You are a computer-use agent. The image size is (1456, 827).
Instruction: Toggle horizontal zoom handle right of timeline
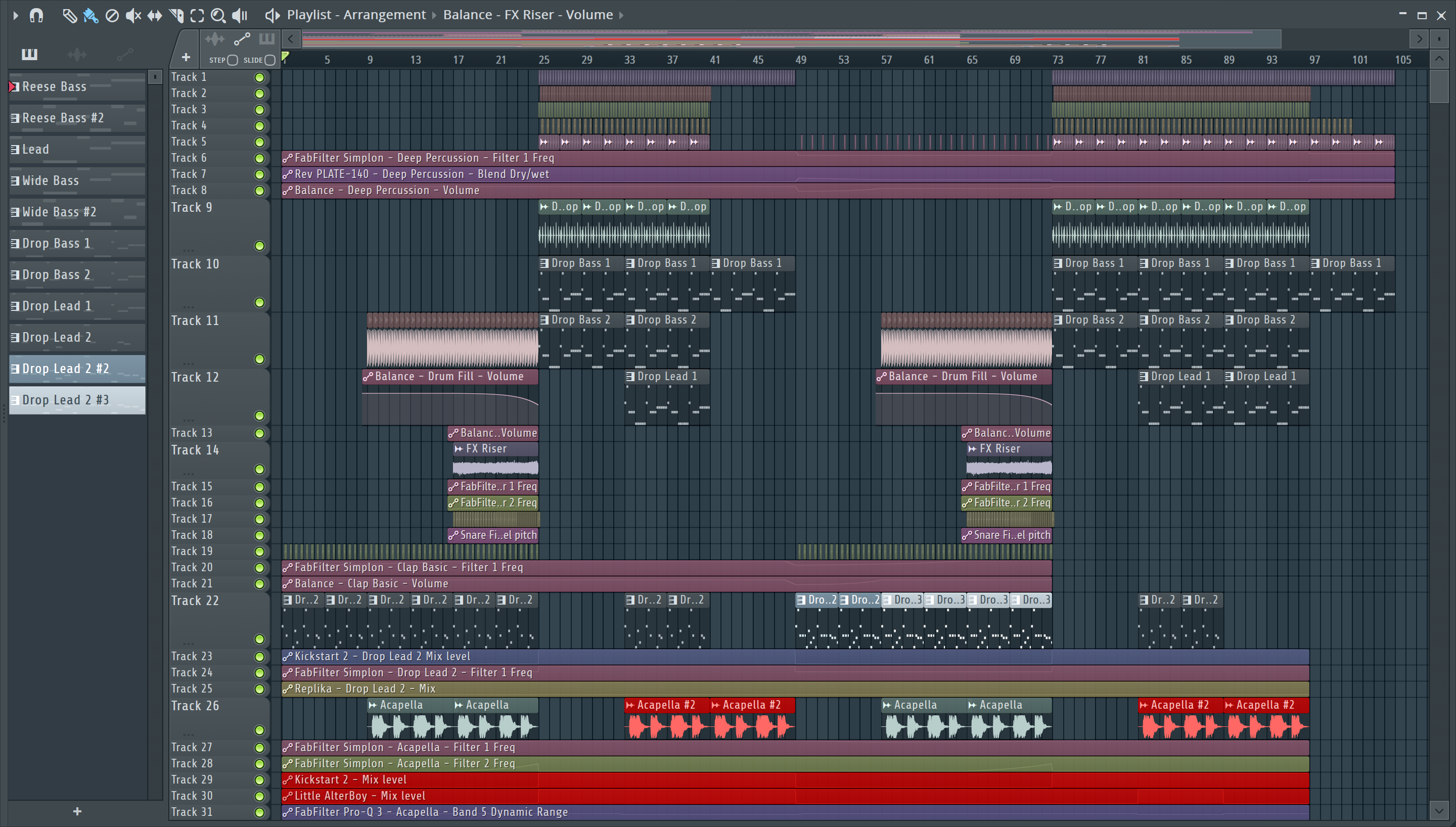pyautogui.click(x=1439, y=39)
